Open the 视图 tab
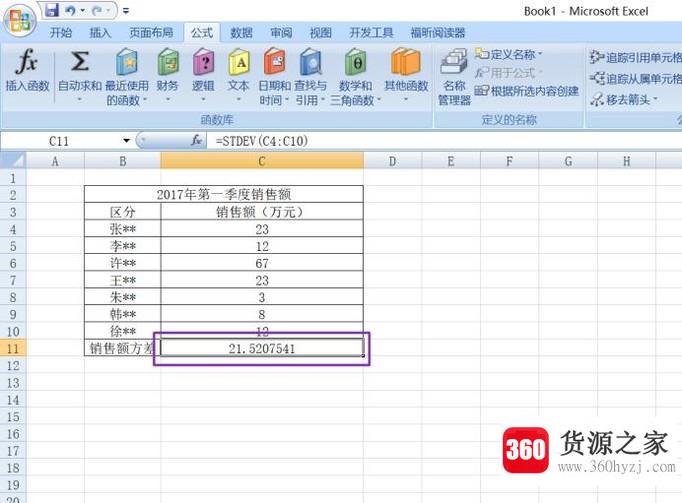The height and width of the screenshot is (503, 682). click(321, 33)
